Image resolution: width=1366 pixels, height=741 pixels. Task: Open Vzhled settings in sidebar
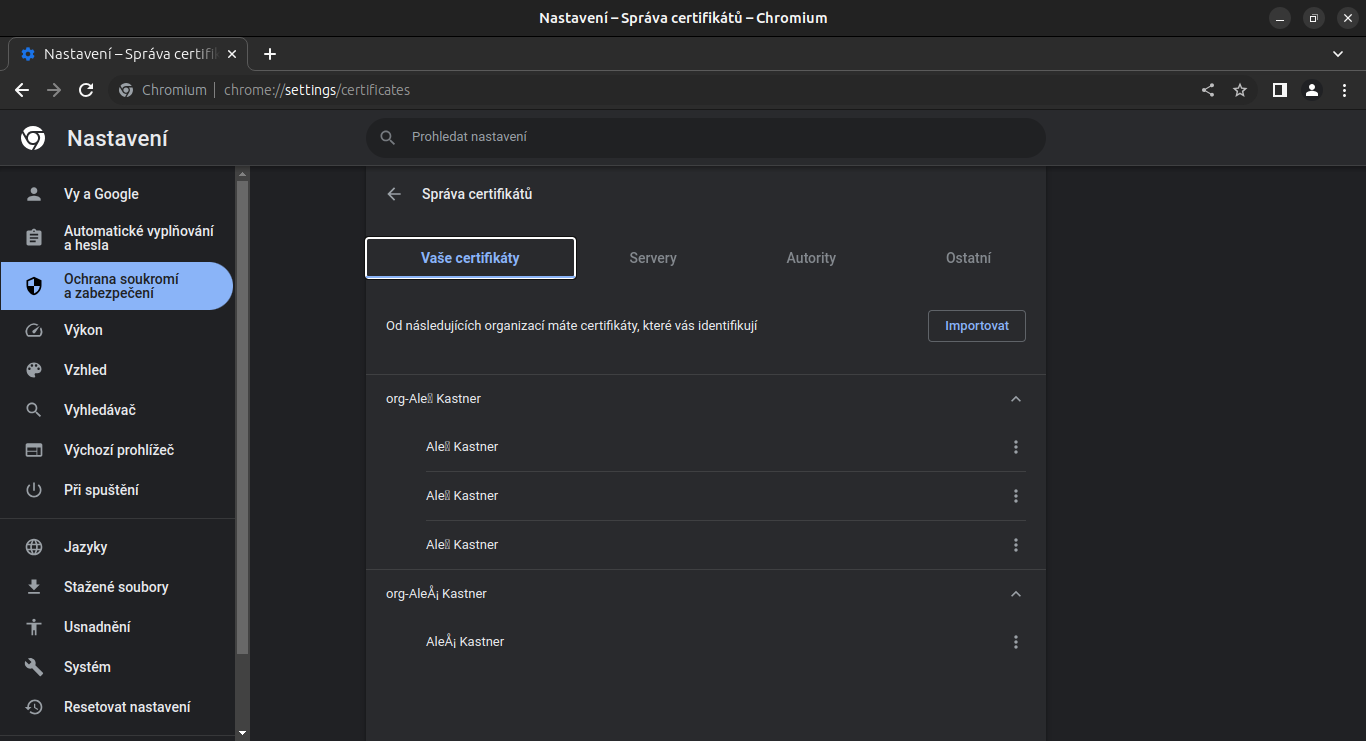pos(85,370)
